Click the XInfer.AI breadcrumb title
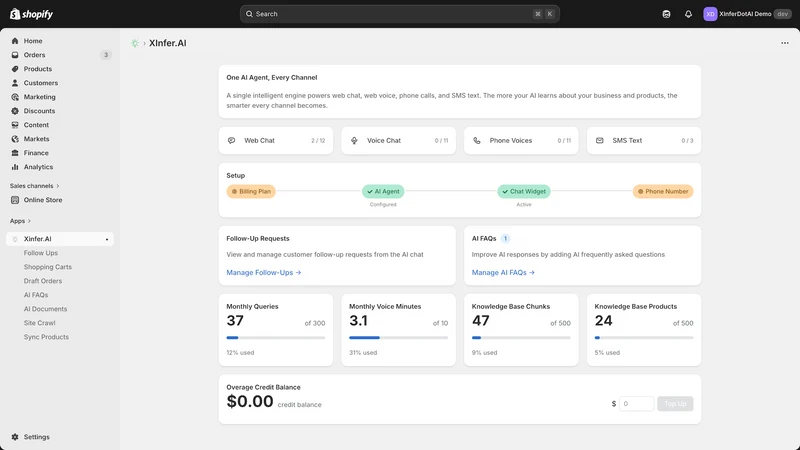This screenshot has width=800, height=450. coord(168,43)
